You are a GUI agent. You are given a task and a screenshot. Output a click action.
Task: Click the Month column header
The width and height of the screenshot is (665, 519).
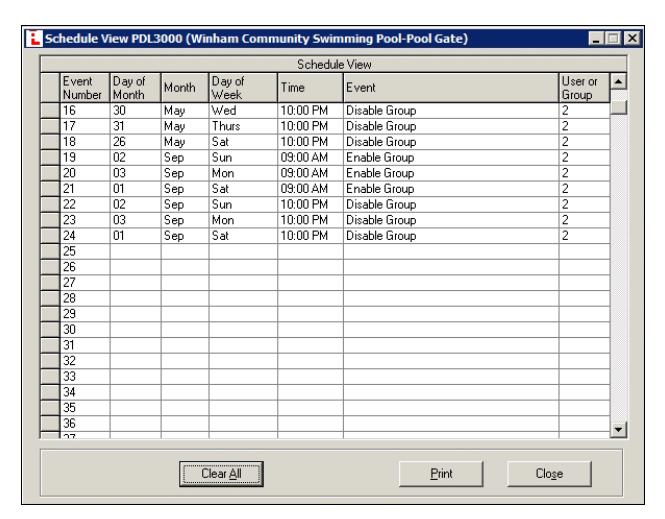point(185,88)
